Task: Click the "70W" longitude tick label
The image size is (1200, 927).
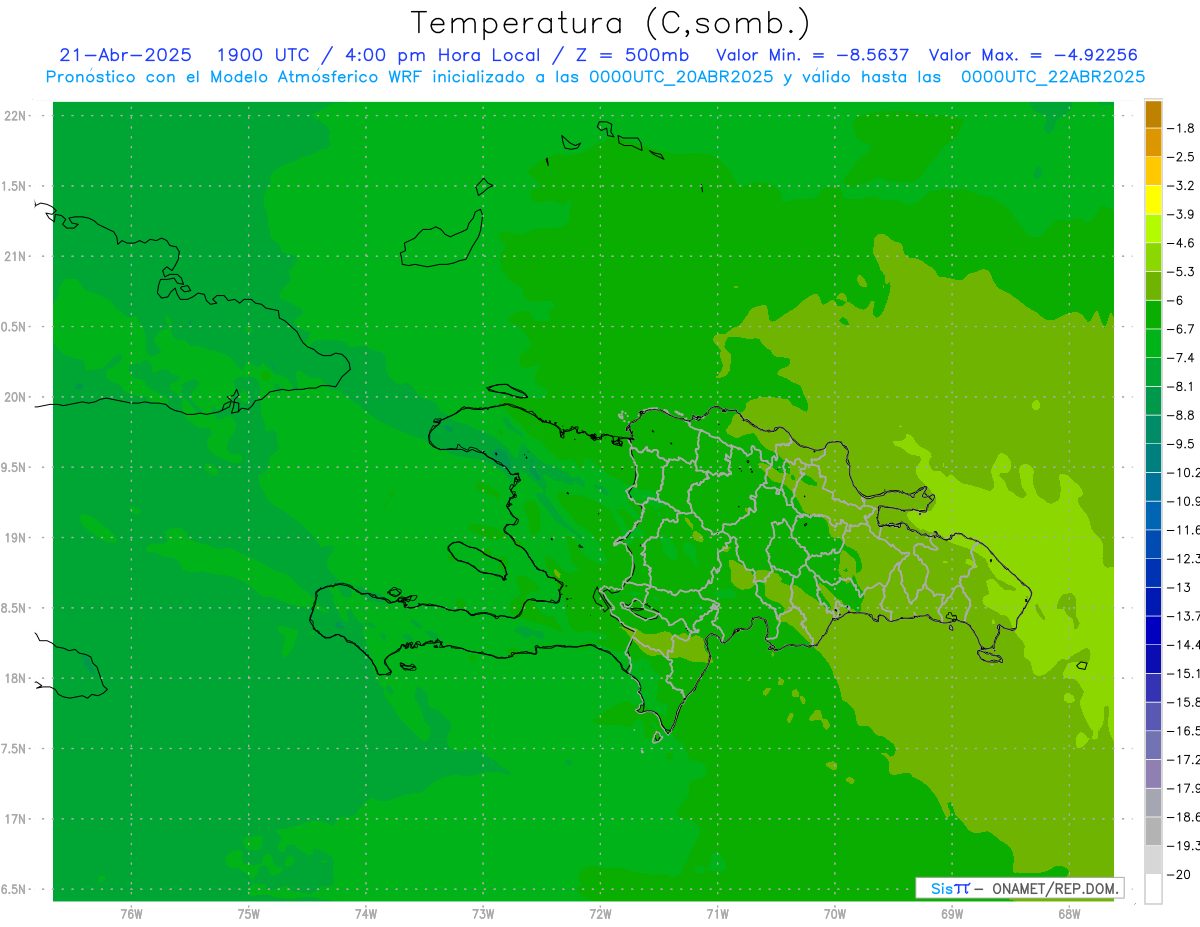Action: pos(835,914)
